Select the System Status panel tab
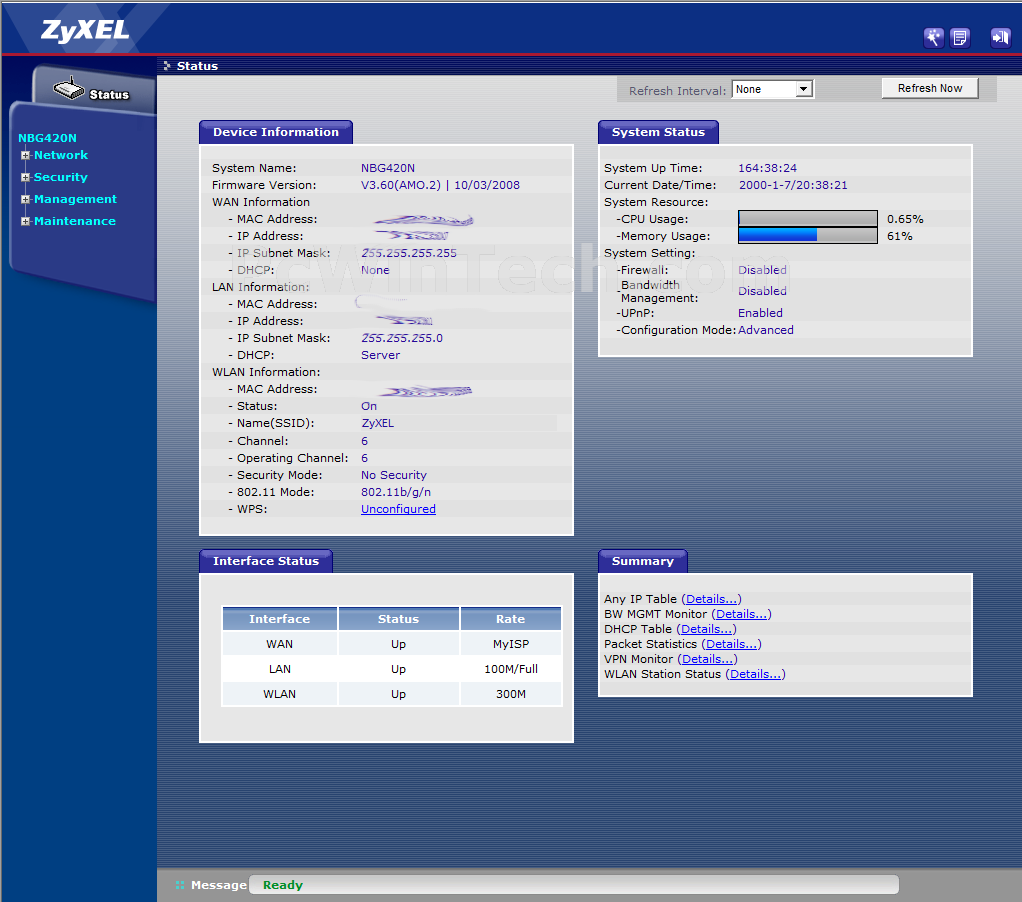1022x902 pixels. pos(658,132)
